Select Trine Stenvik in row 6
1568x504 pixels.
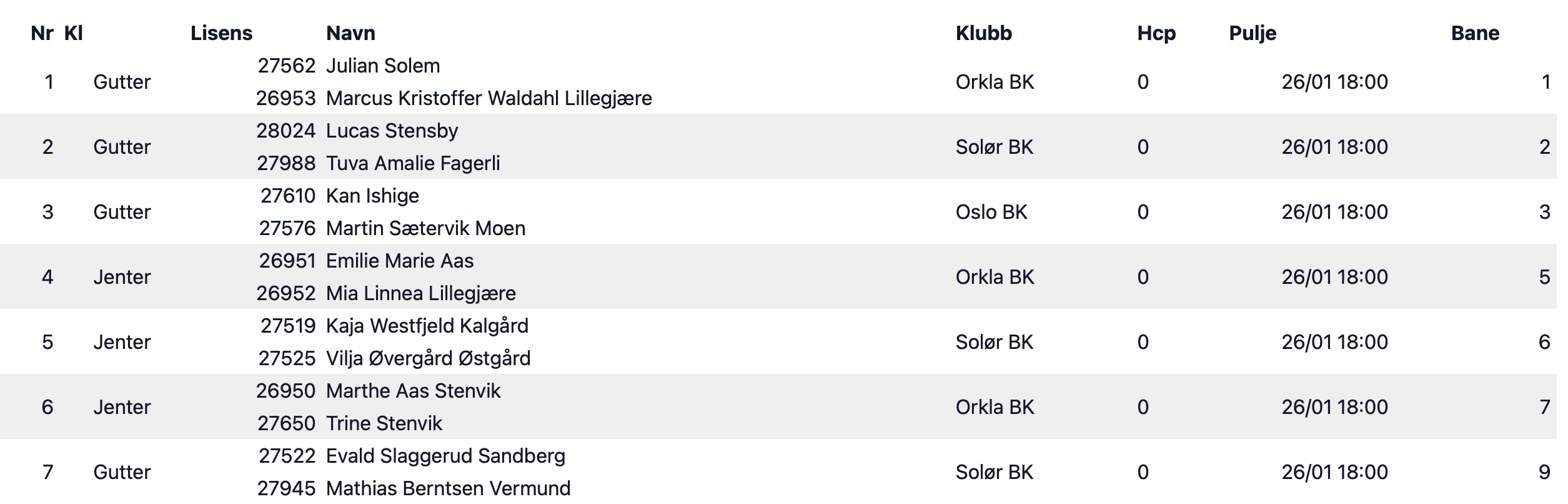point(384,423)
